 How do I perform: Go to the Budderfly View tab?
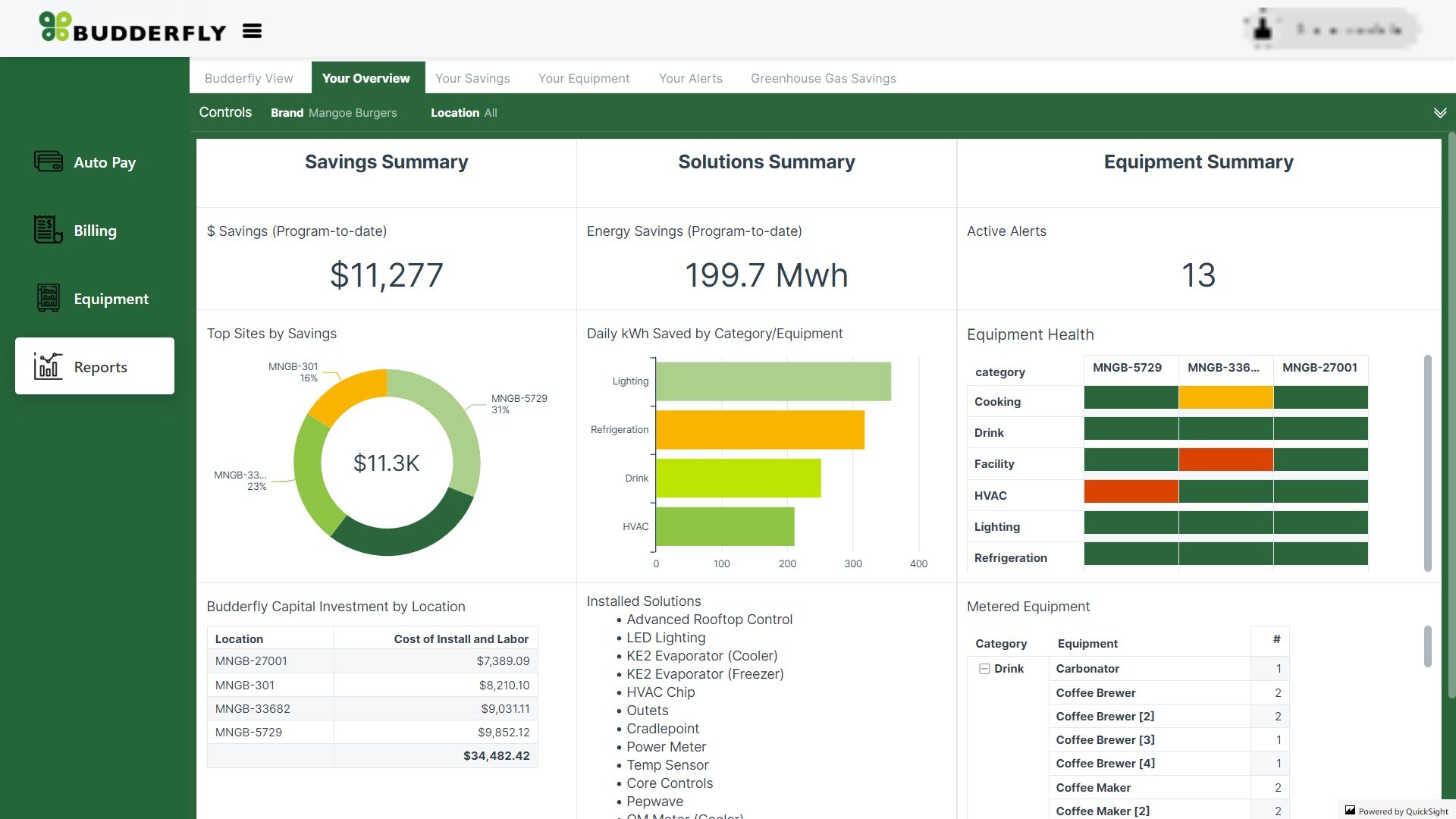tap(249, 78)
